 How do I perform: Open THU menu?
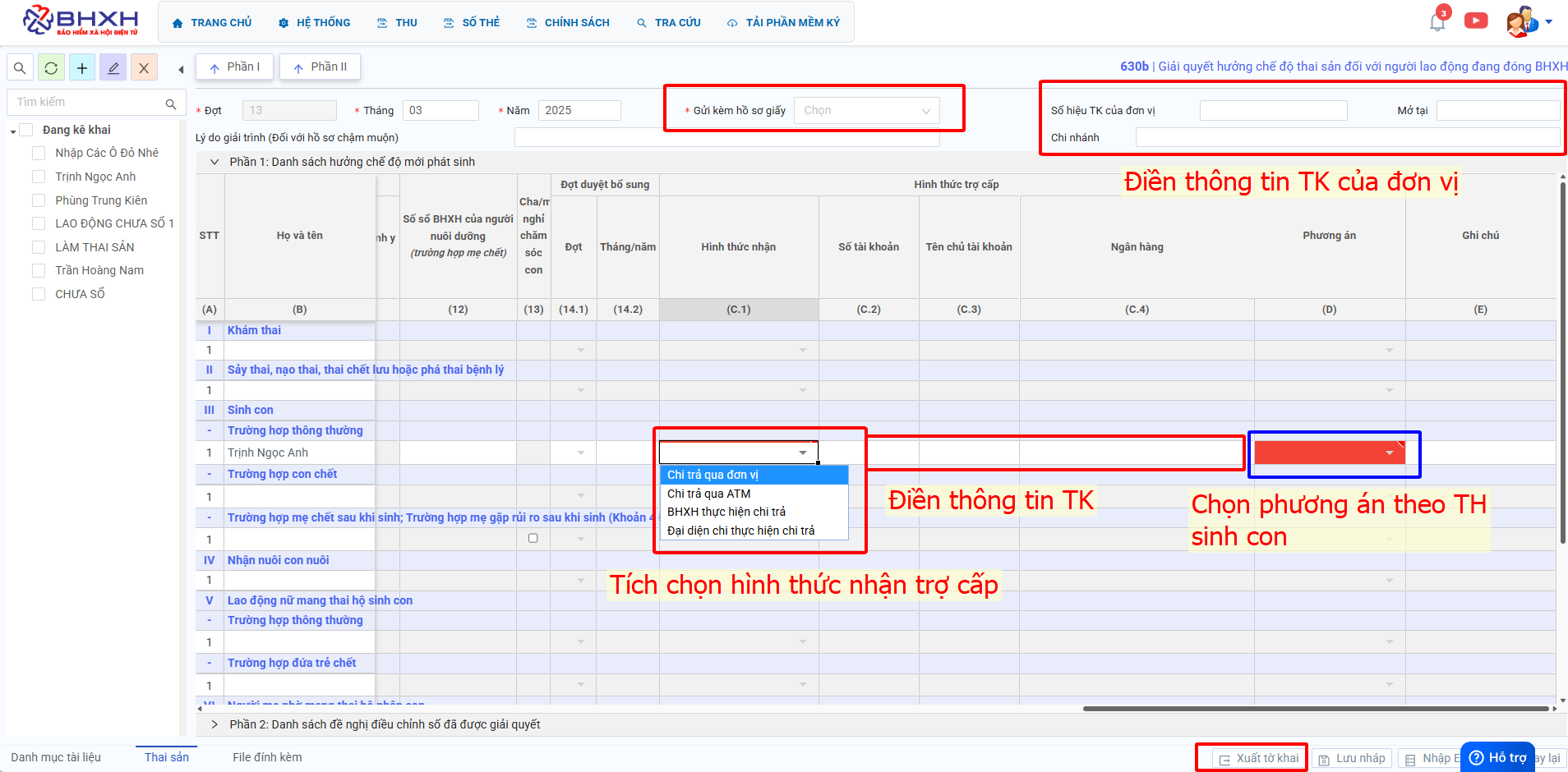398,23
